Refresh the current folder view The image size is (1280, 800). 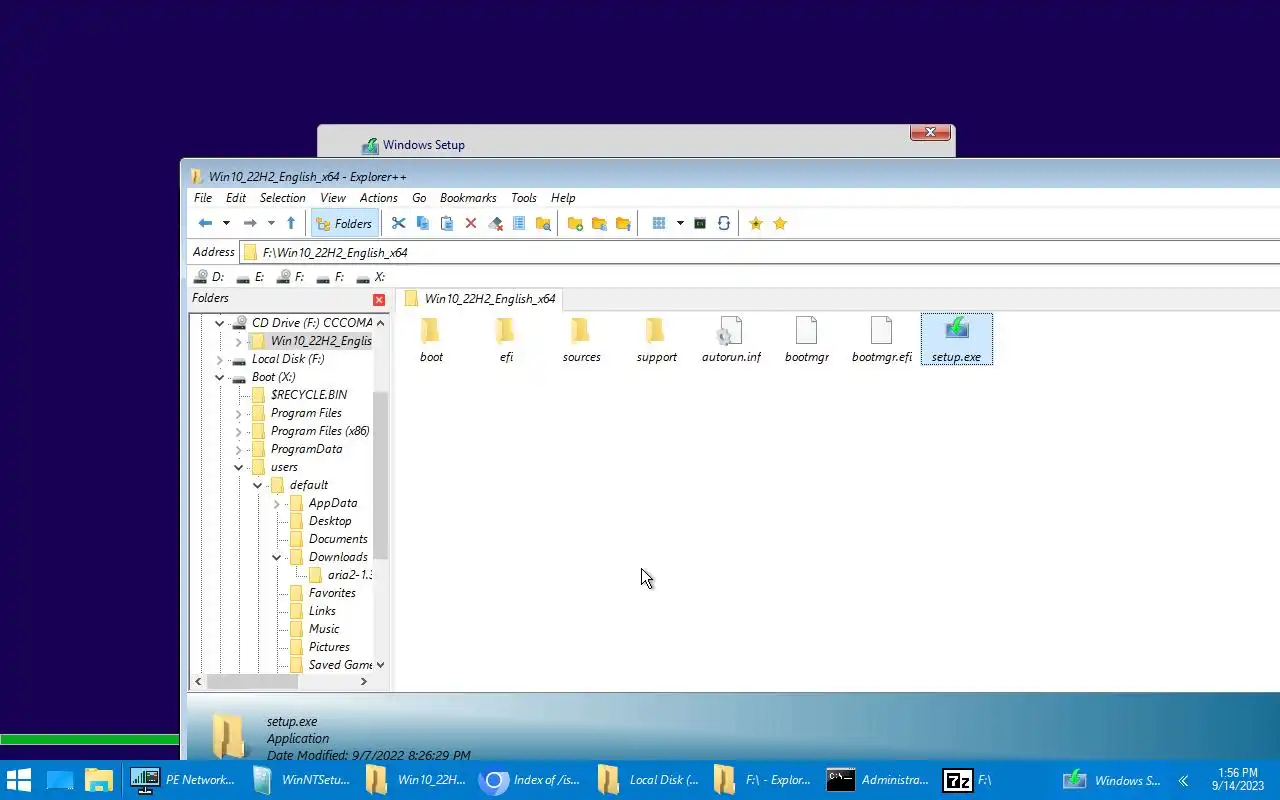click(x=724, y=223)
